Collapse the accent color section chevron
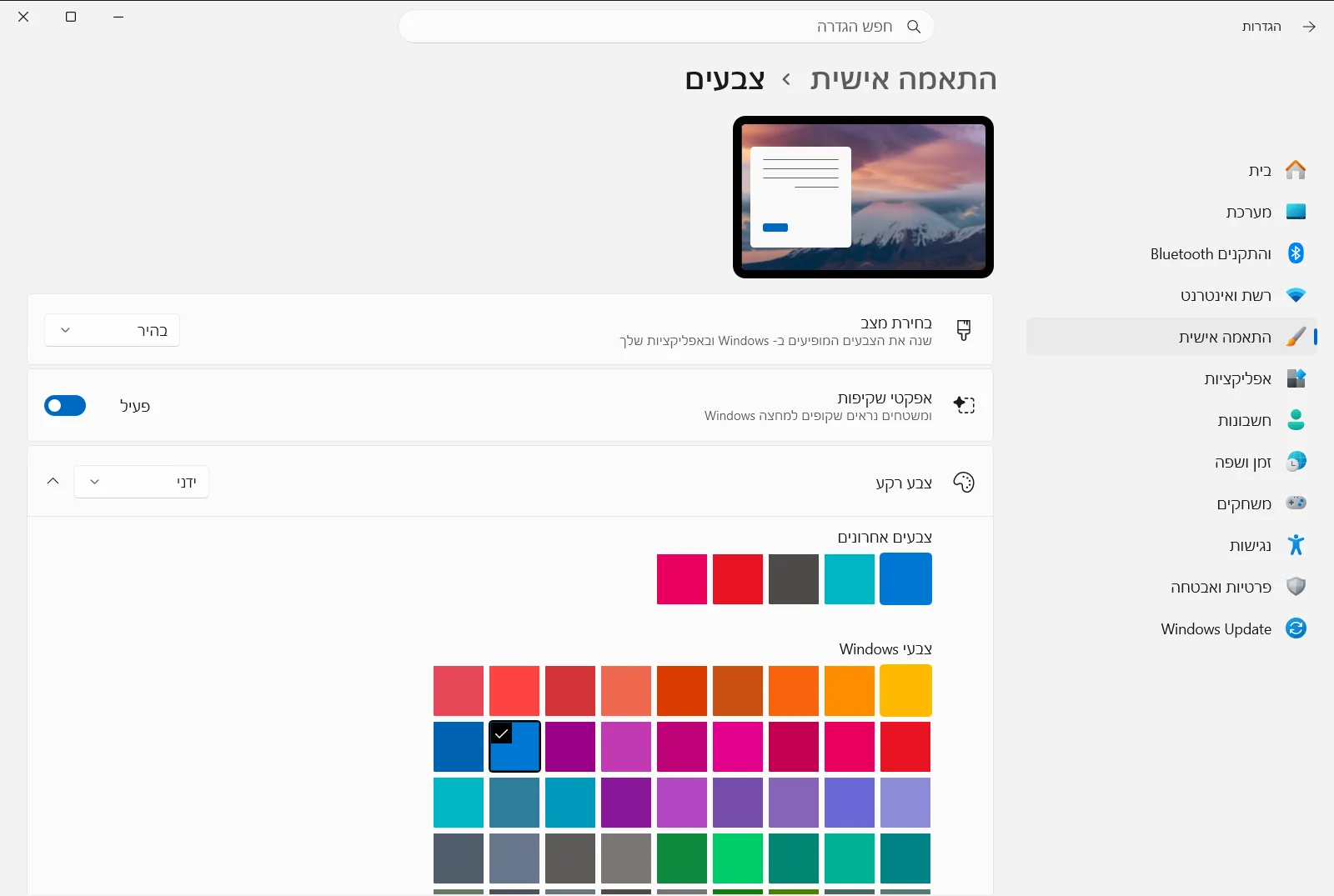This screenshot has width=1334, height=896. pos(53,482)
